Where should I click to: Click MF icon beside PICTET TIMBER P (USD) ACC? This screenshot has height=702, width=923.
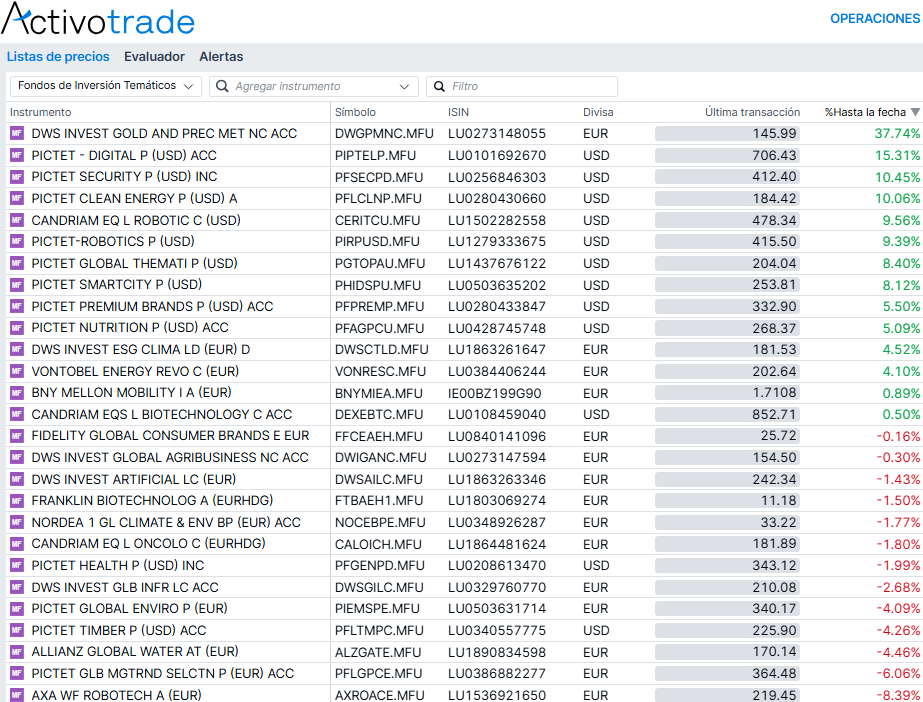pyautogui.click(x=16, y=630)
